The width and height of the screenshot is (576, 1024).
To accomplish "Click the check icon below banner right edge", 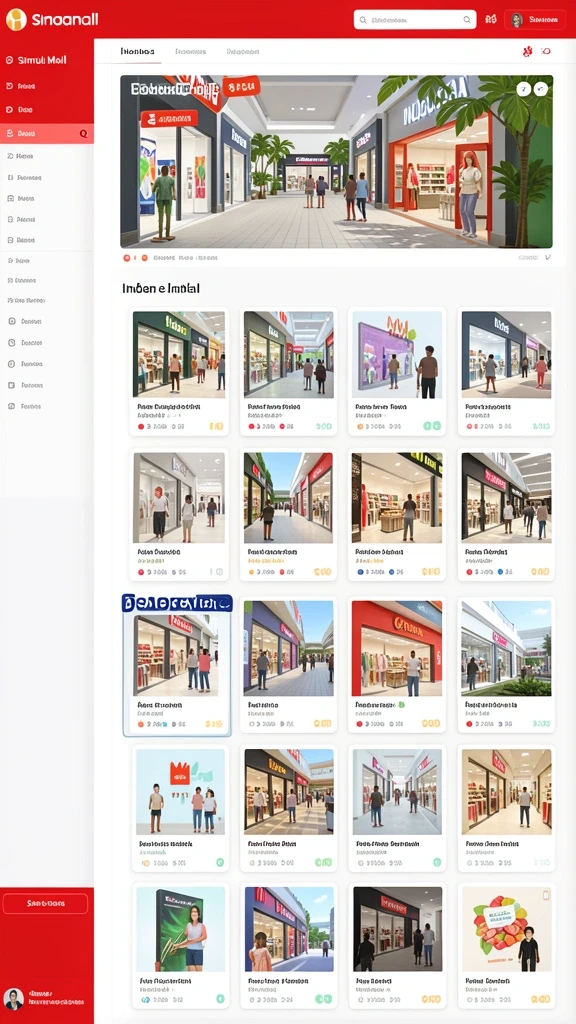I will pyautogui.click(x=547, y=257).
